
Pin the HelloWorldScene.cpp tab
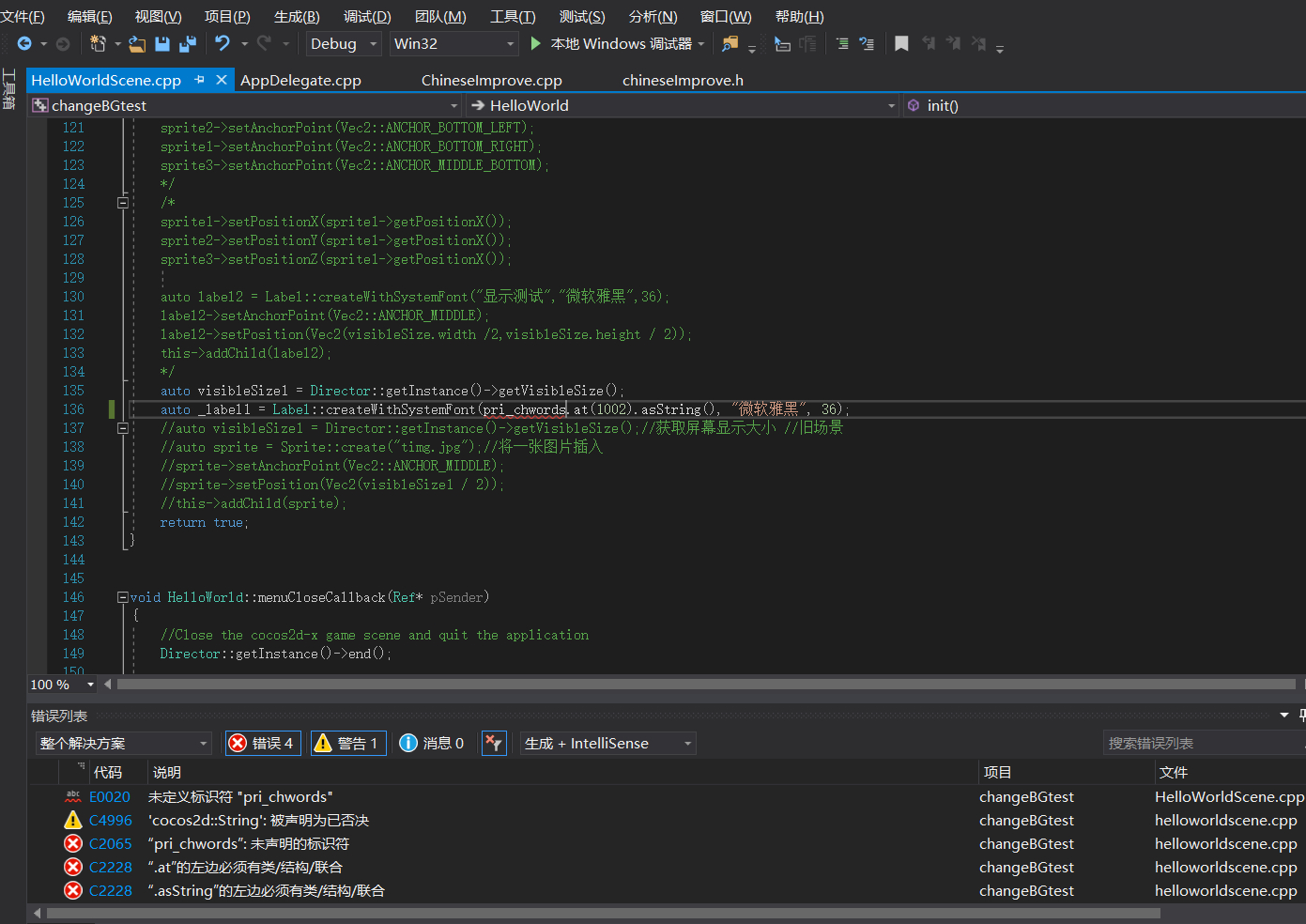tap(199, 81)
